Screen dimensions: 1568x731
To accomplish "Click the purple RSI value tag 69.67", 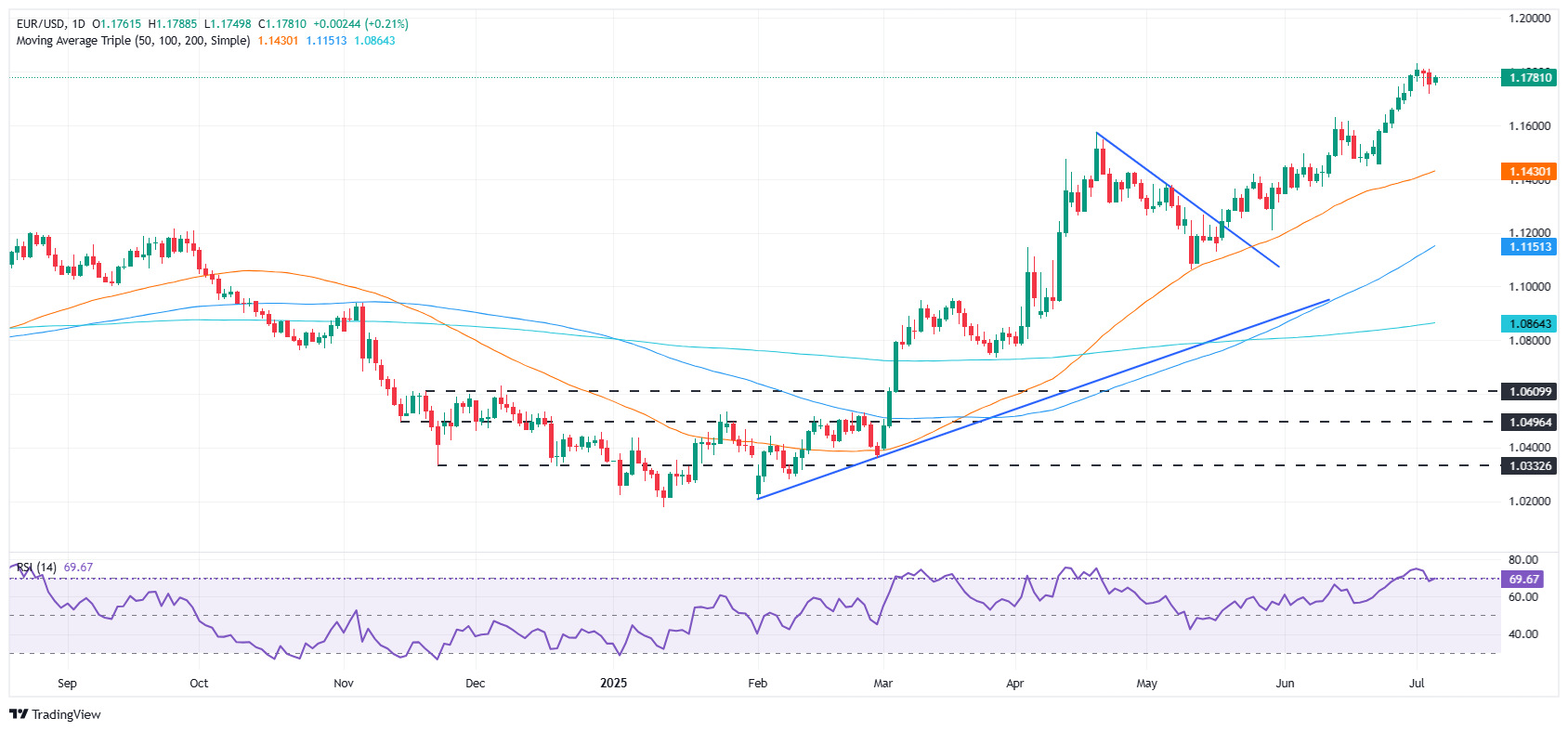I will pos(1523,579).
